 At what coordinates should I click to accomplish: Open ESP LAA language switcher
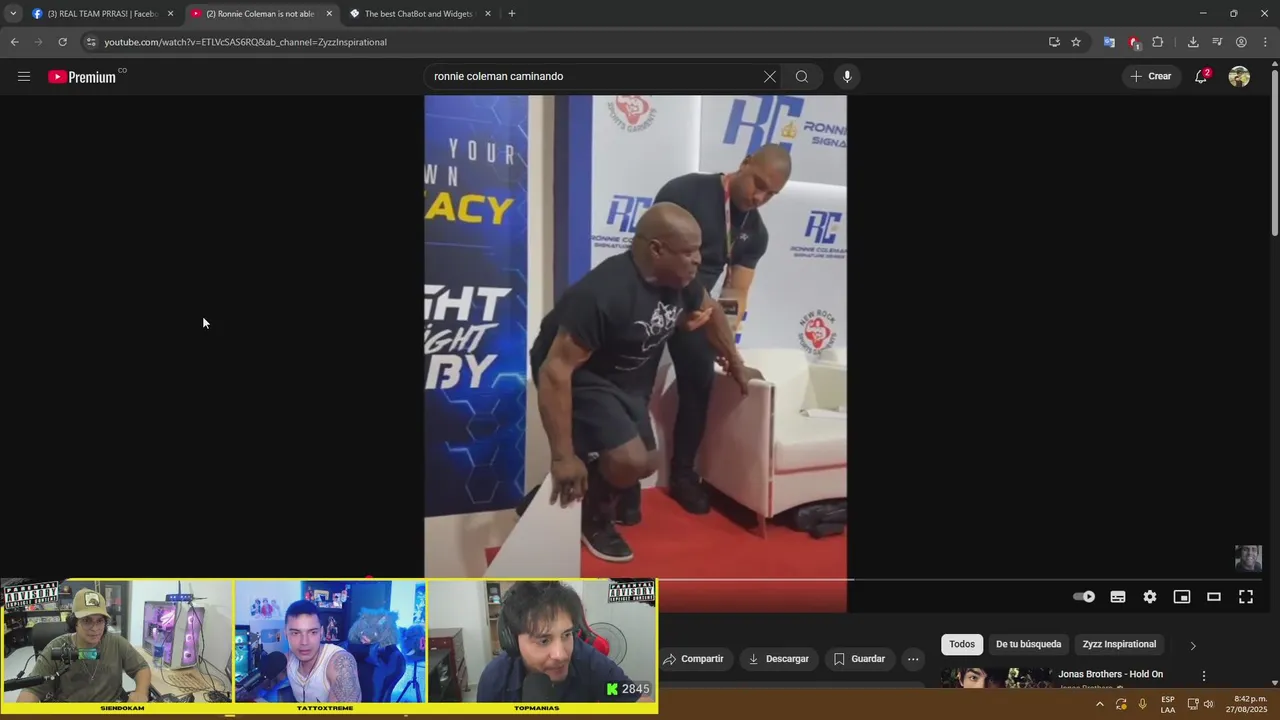pos(1168,704)
